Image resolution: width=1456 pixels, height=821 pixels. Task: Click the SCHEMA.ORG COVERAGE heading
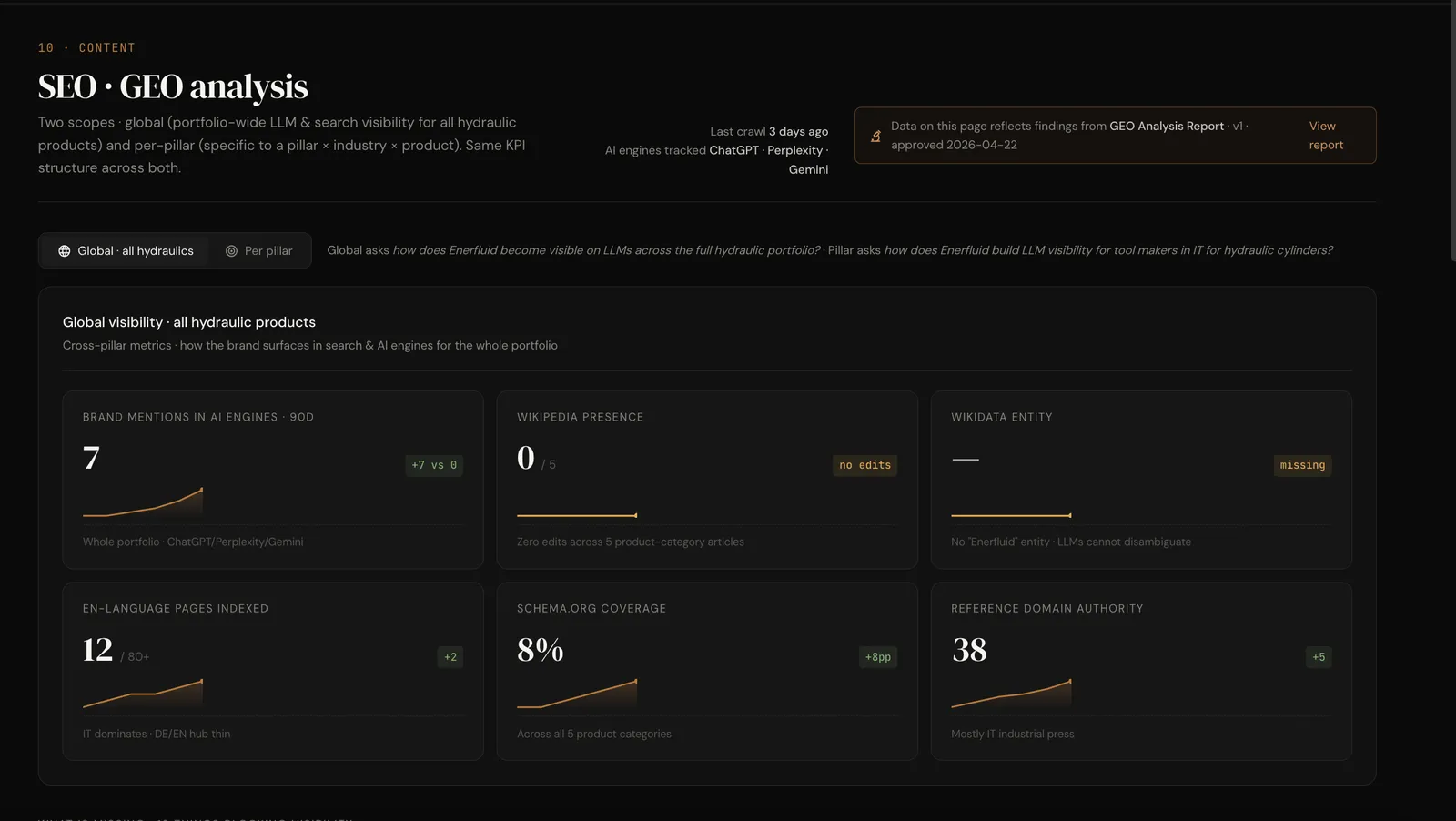click(591, 609)
